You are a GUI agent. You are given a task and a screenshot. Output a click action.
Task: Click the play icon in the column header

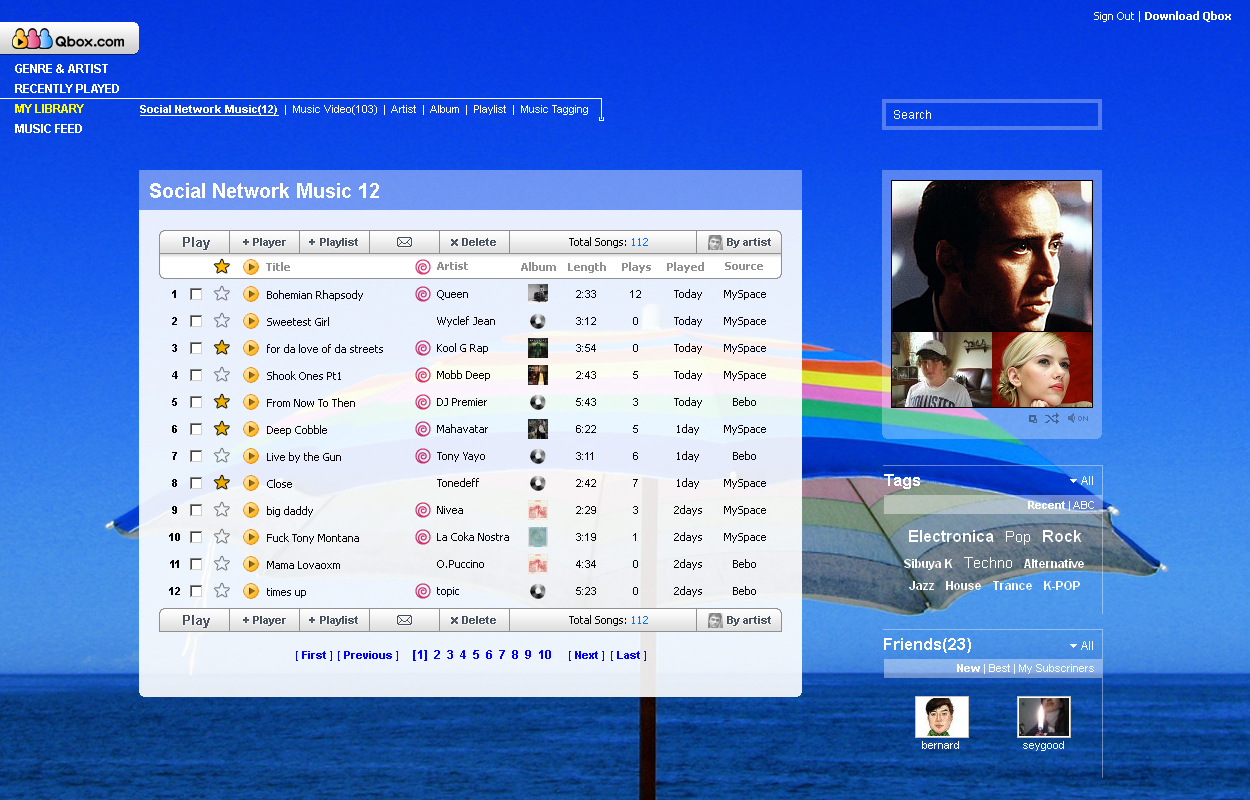251,267
